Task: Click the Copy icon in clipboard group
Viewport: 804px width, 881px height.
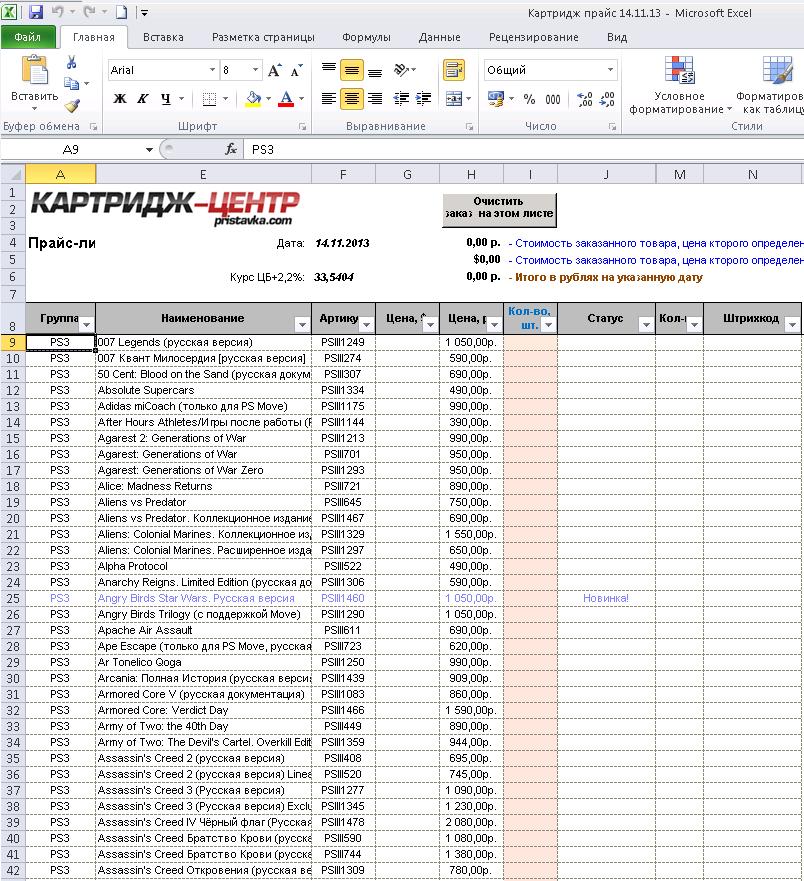Action: [x=71, y=83]
